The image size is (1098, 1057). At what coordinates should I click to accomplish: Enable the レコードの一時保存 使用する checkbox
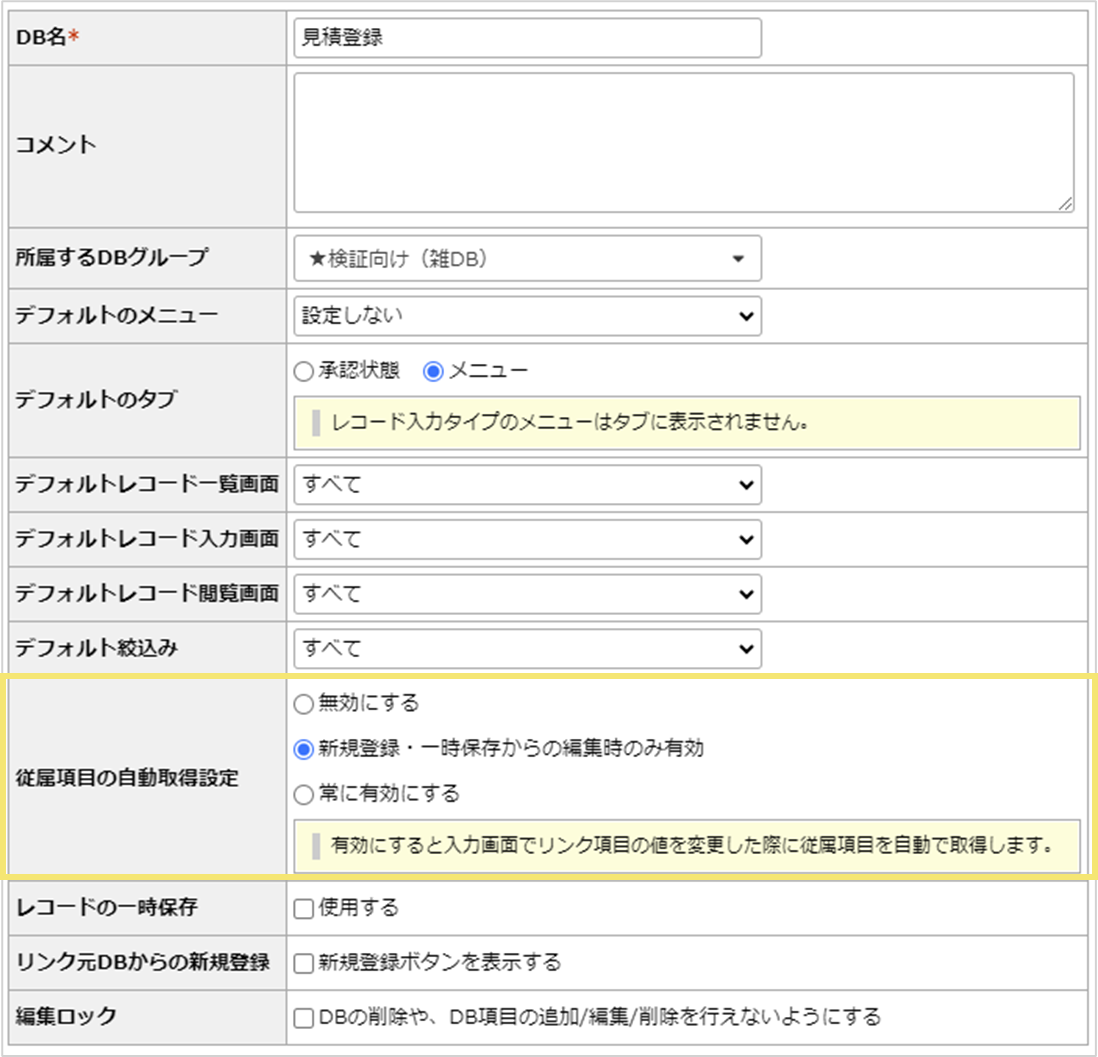[x=301, y=908]
